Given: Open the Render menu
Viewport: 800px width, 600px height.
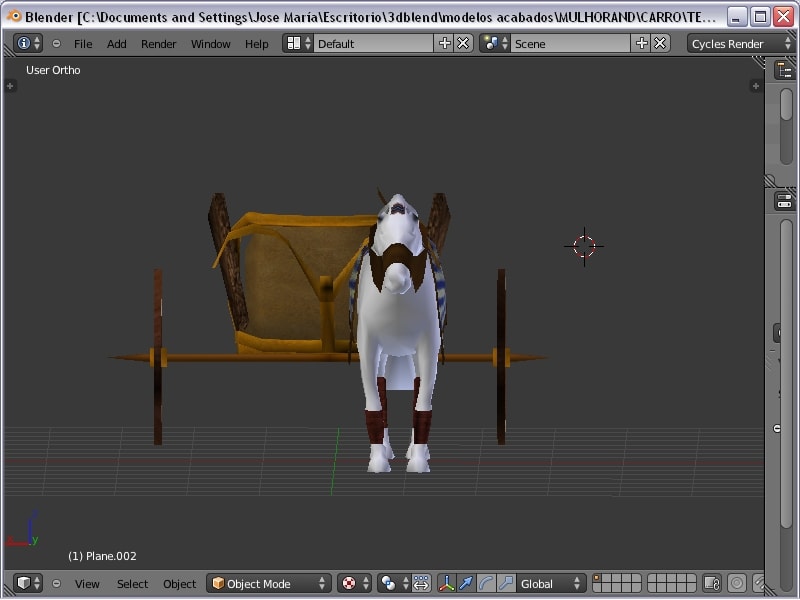Looking at the screenshot, I should pyautogui.click(x=158, y=43).
